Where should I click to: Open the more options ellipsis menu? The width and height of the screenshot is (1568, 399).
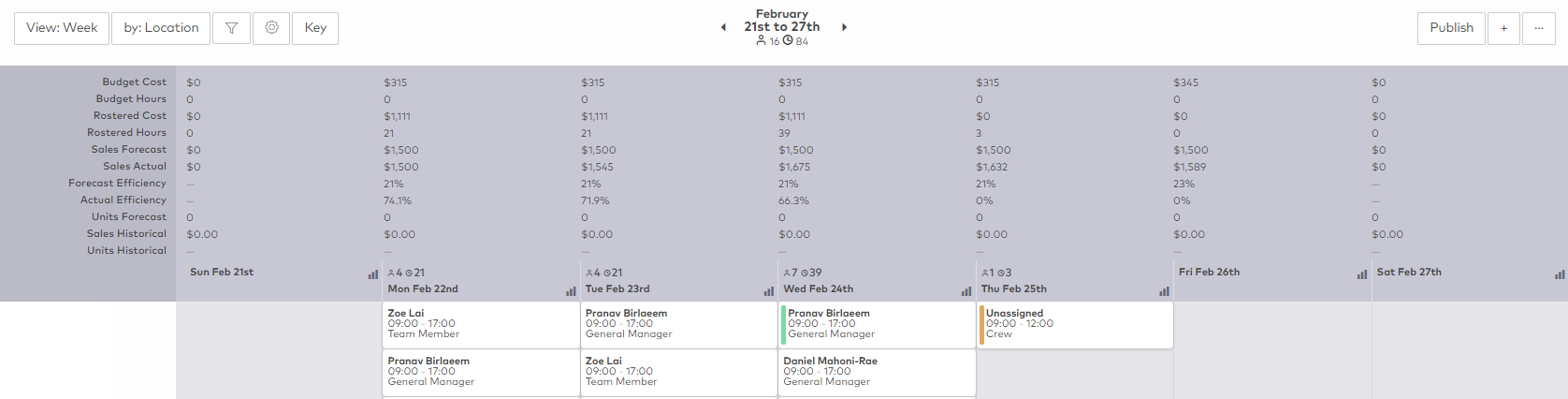(x=1538, y=28)
